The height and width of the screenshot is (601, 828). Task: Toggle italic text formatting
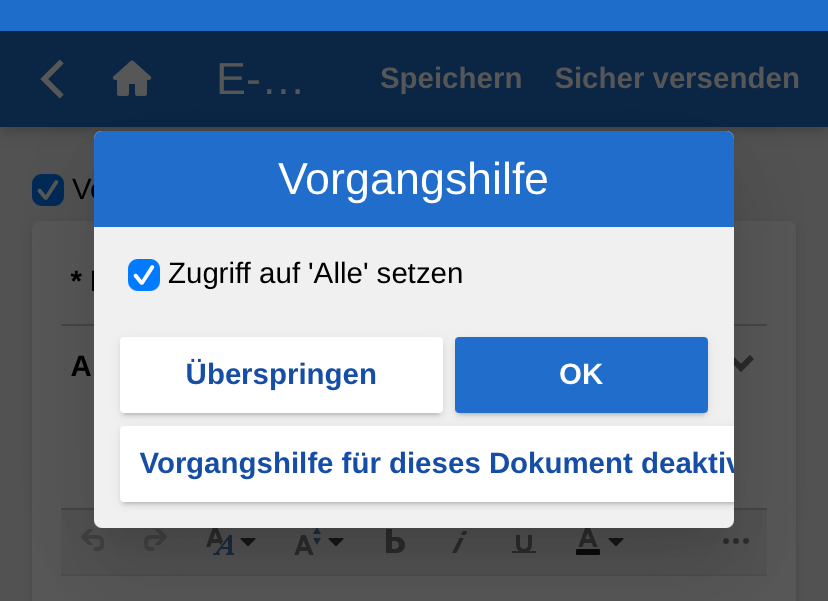coord(459,542)
